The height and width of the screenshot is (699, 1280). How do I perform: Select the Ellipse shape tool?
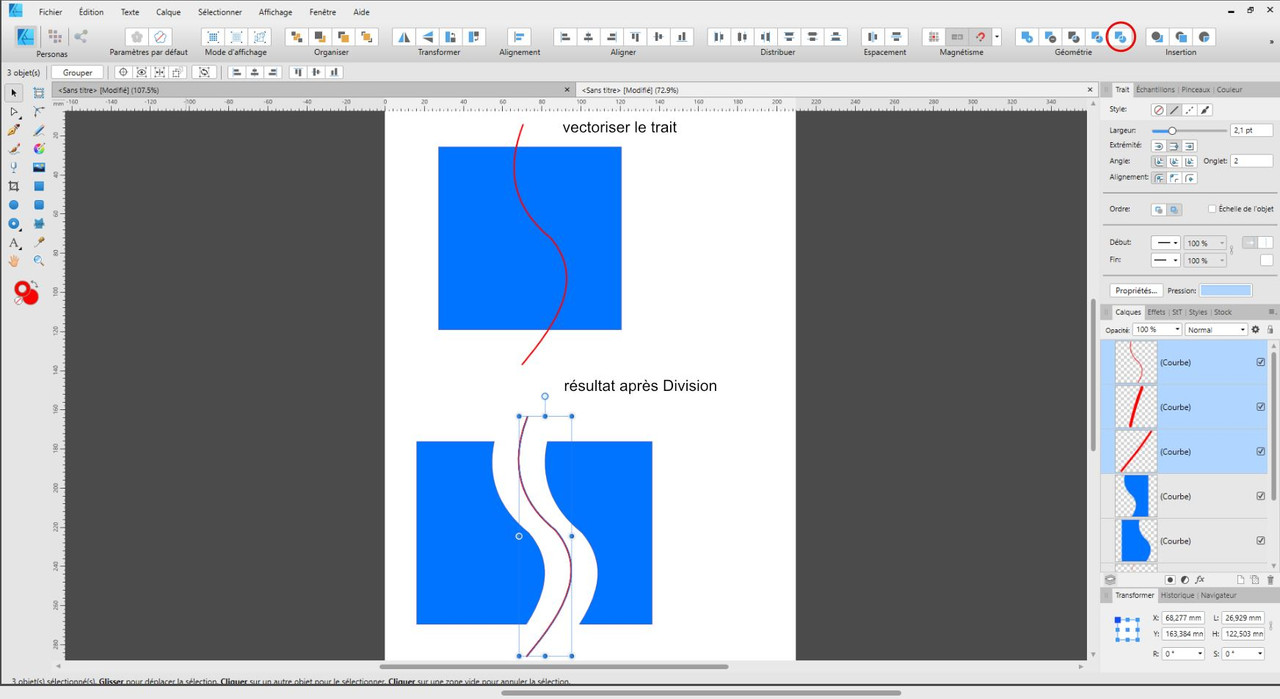(14, 205)
